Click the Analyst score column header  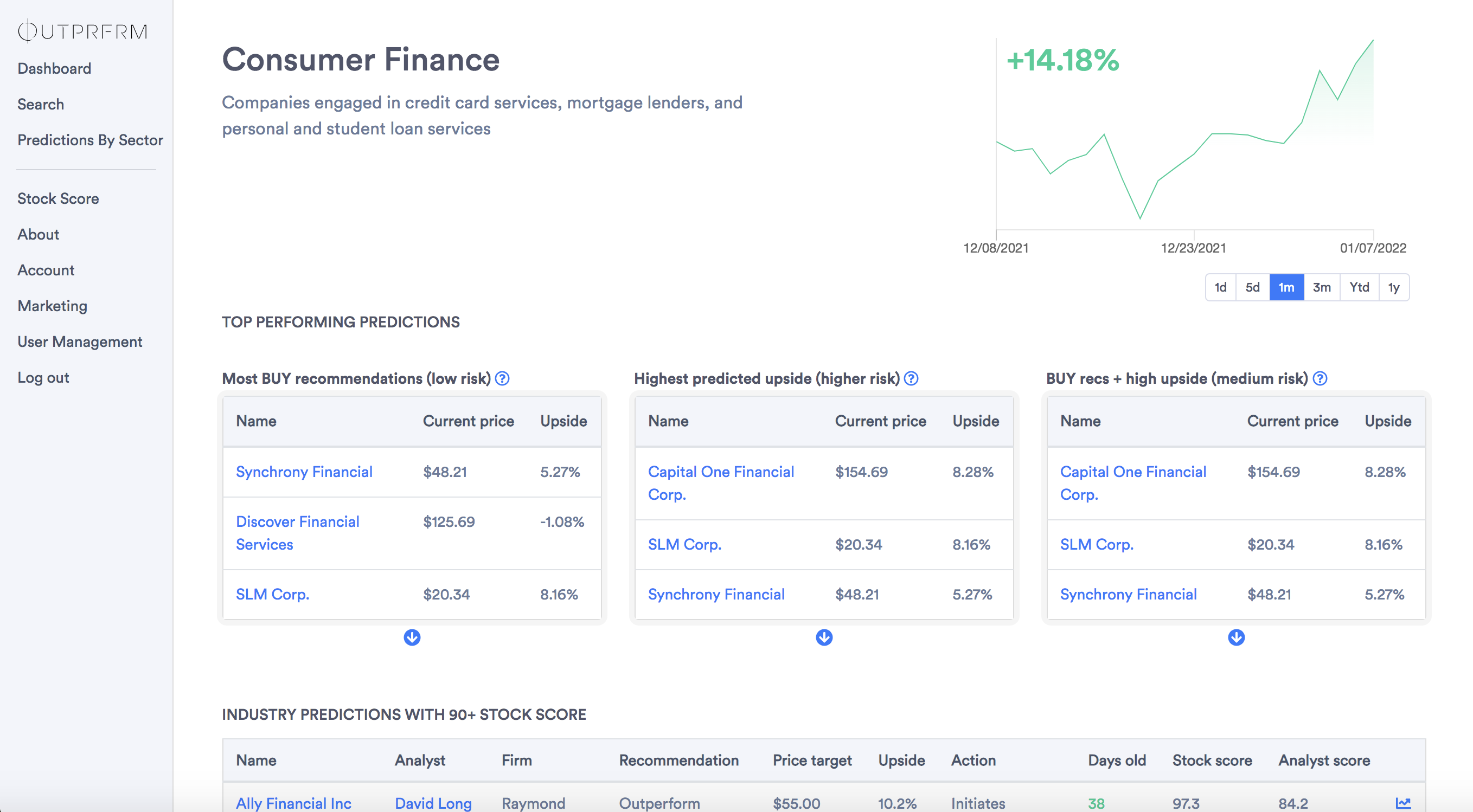pyautogui.click(x=1324, y=761)
